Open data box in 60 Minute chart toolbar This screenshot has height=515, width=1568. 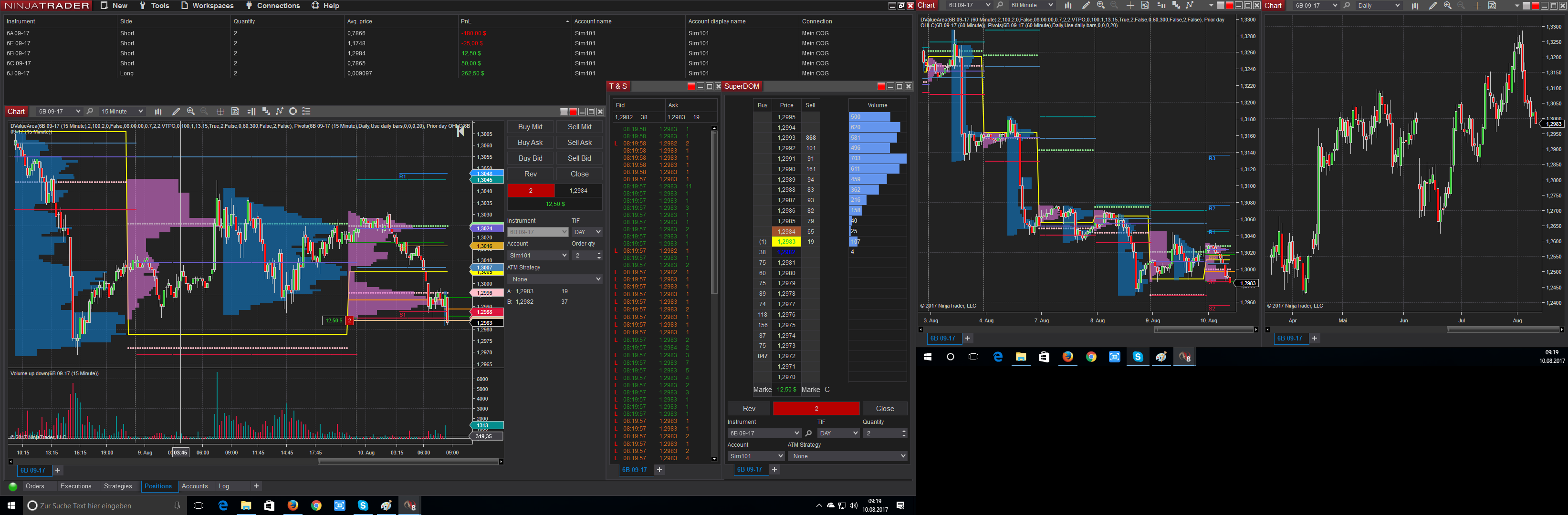coord(1145,5)
